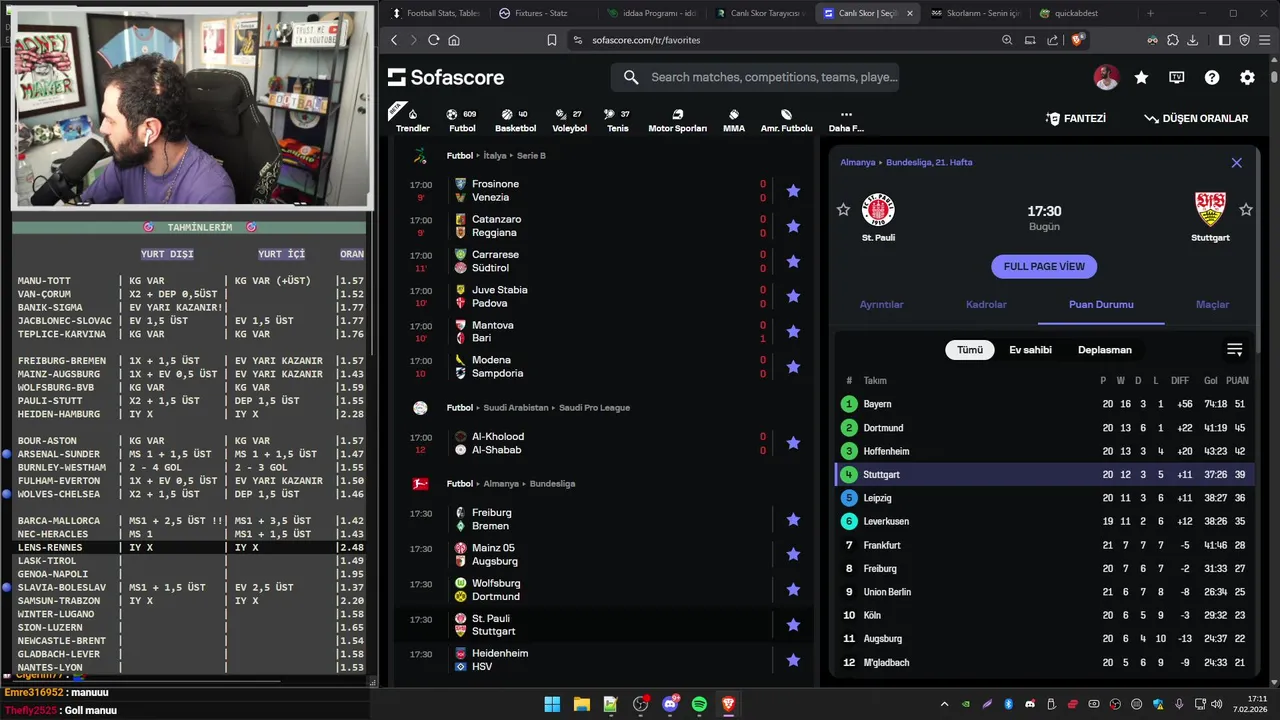Select the Tümü standings filter
Screen dimensions: 1280x720
(x=970, y=350)
